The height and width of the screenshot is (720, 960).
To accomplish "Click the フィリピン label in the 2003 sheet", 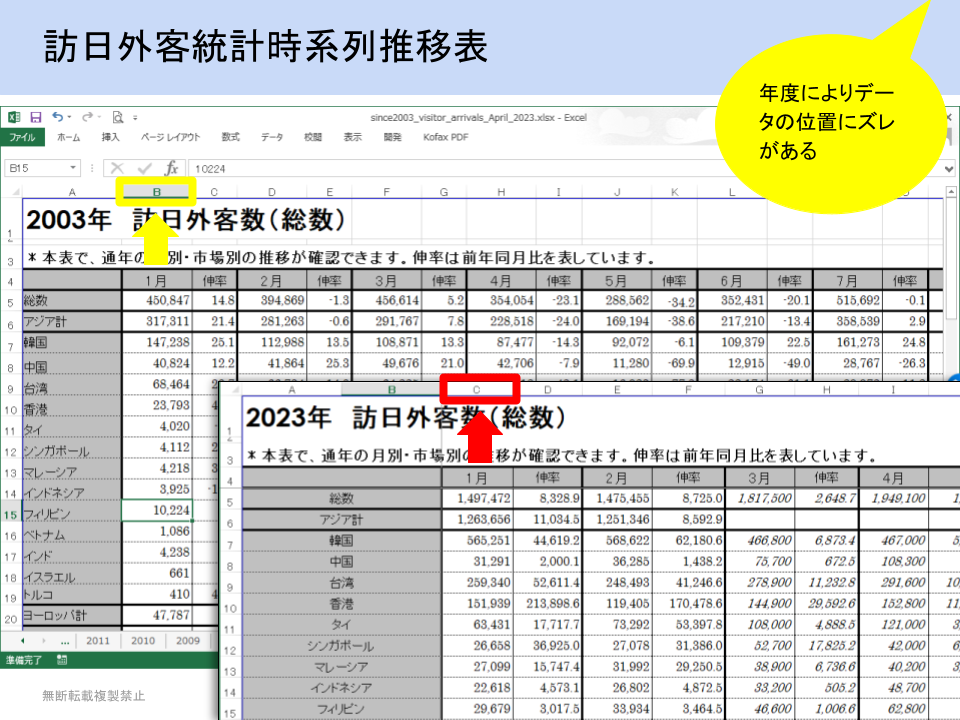I will pyautogui.click(x=72, y=513).
